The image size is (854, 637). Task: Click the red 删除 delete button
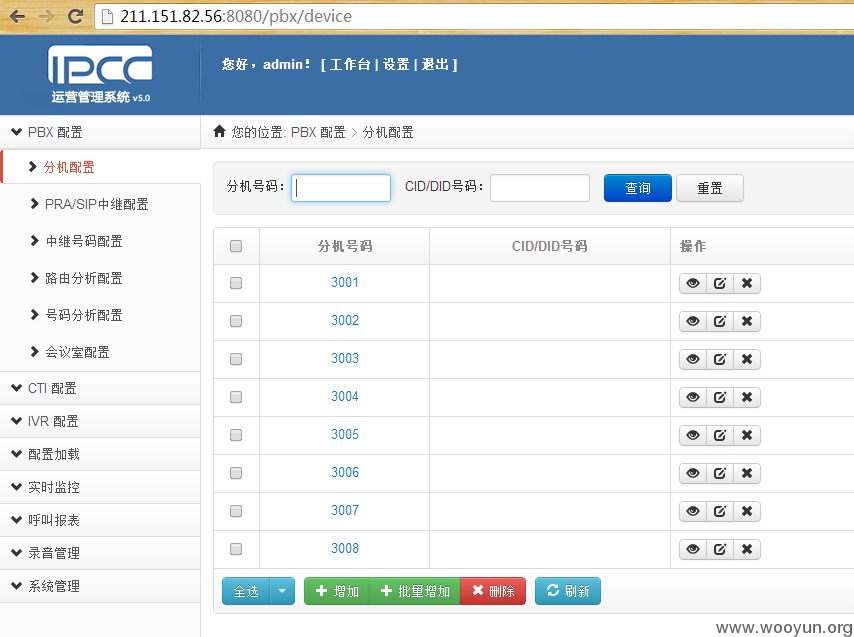pyautogui.click(x=493, y=591)
